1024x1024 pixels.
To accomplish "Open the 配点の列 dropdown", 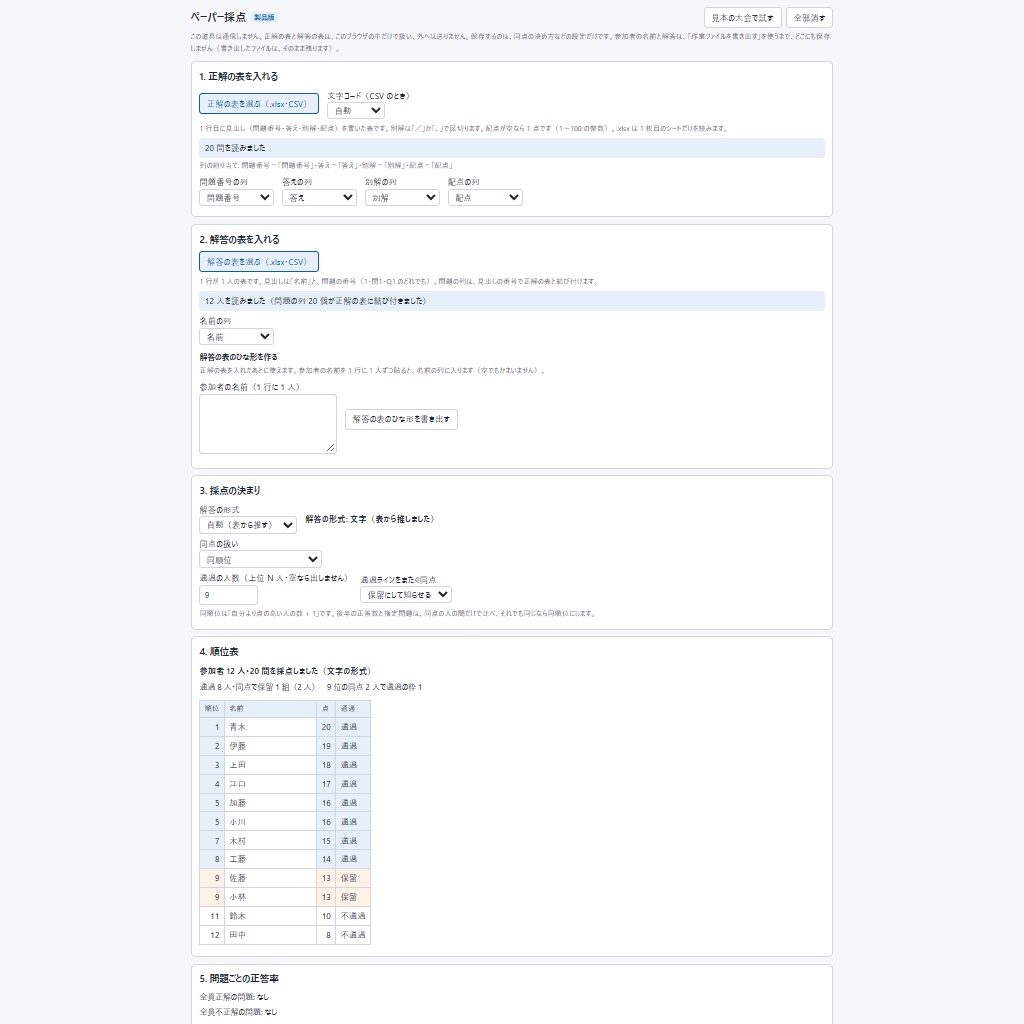I will [x=485, y=198].
